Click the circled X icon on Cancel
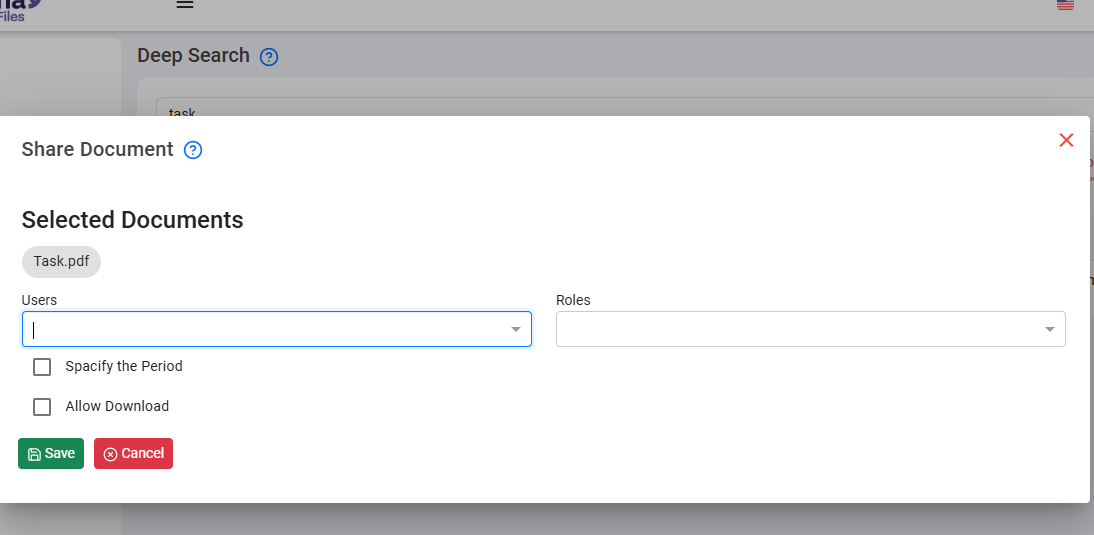This screenshot has width=1094, height=535. click(x=111, y=454)
